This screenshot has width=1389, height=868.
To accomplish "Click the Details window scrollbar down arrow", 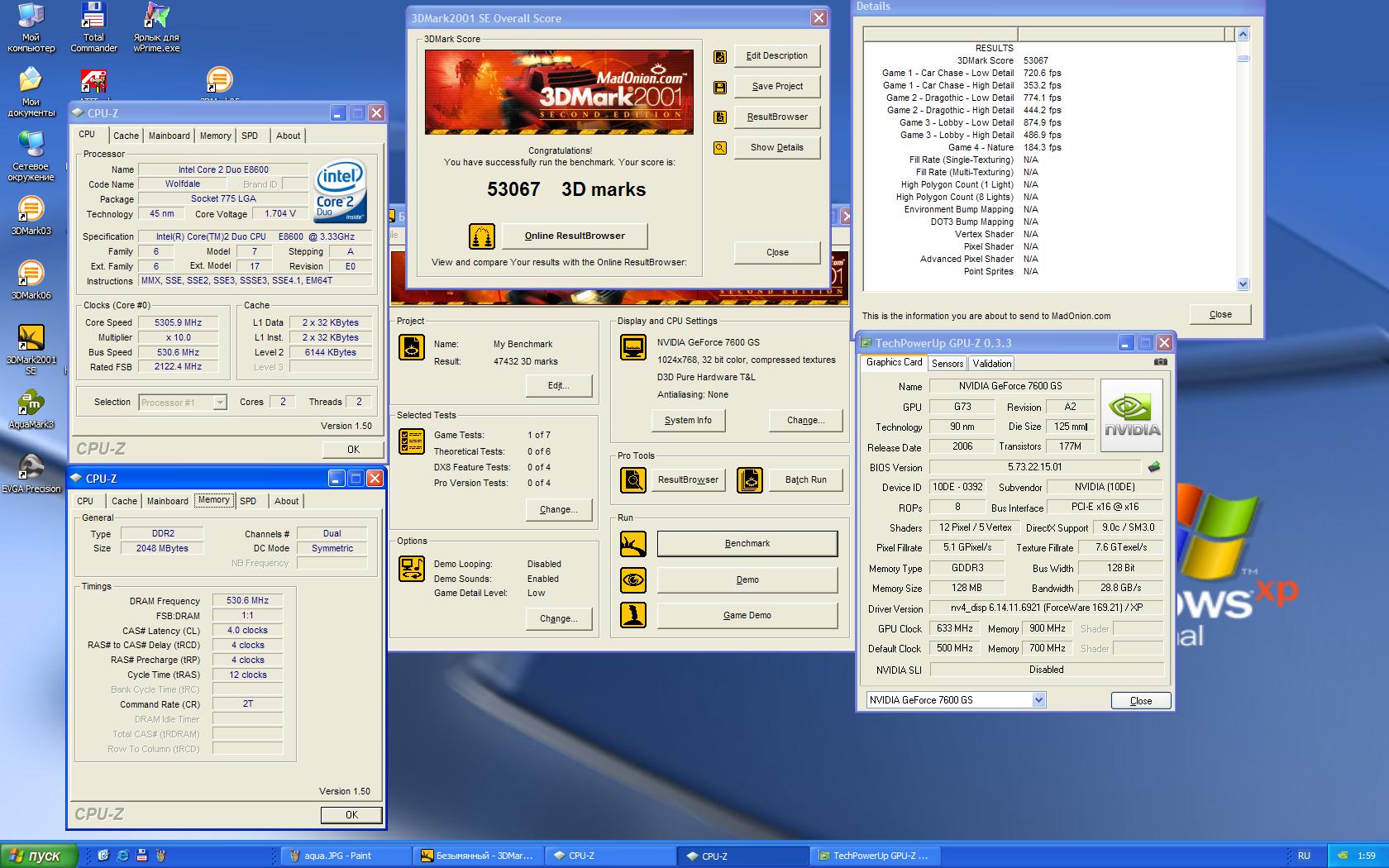I will point(1243,284).
